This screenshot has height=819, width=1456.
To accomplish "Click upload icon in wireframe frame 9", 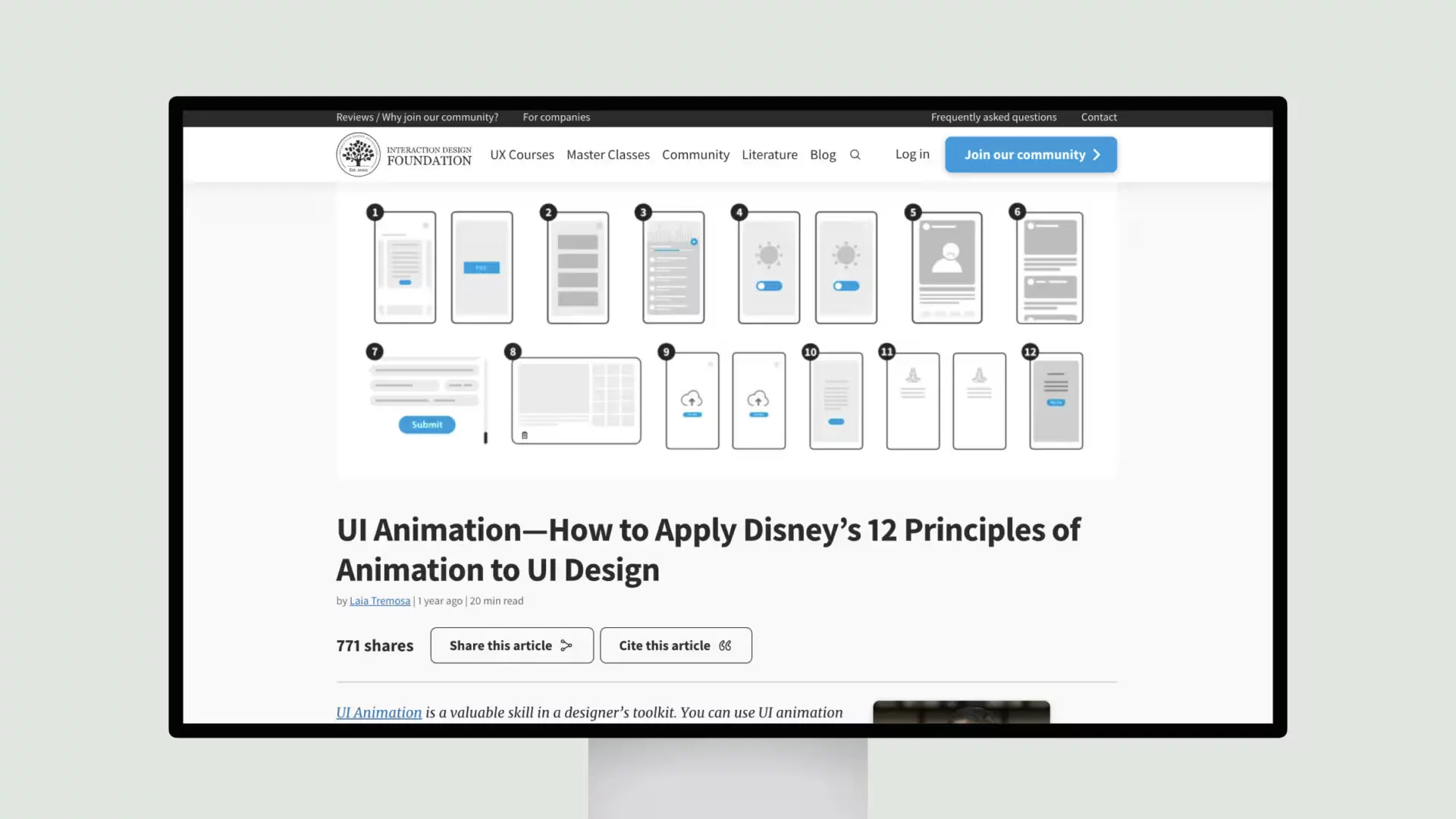I will coord(692,398).
